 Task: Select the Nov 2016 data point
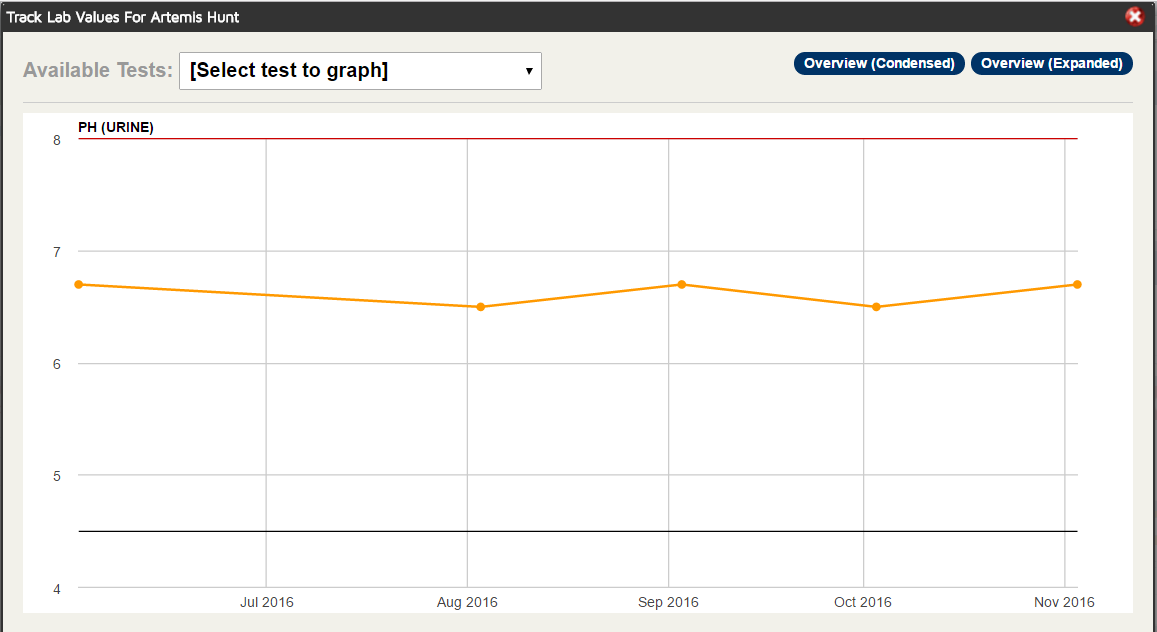[1077, 285]
